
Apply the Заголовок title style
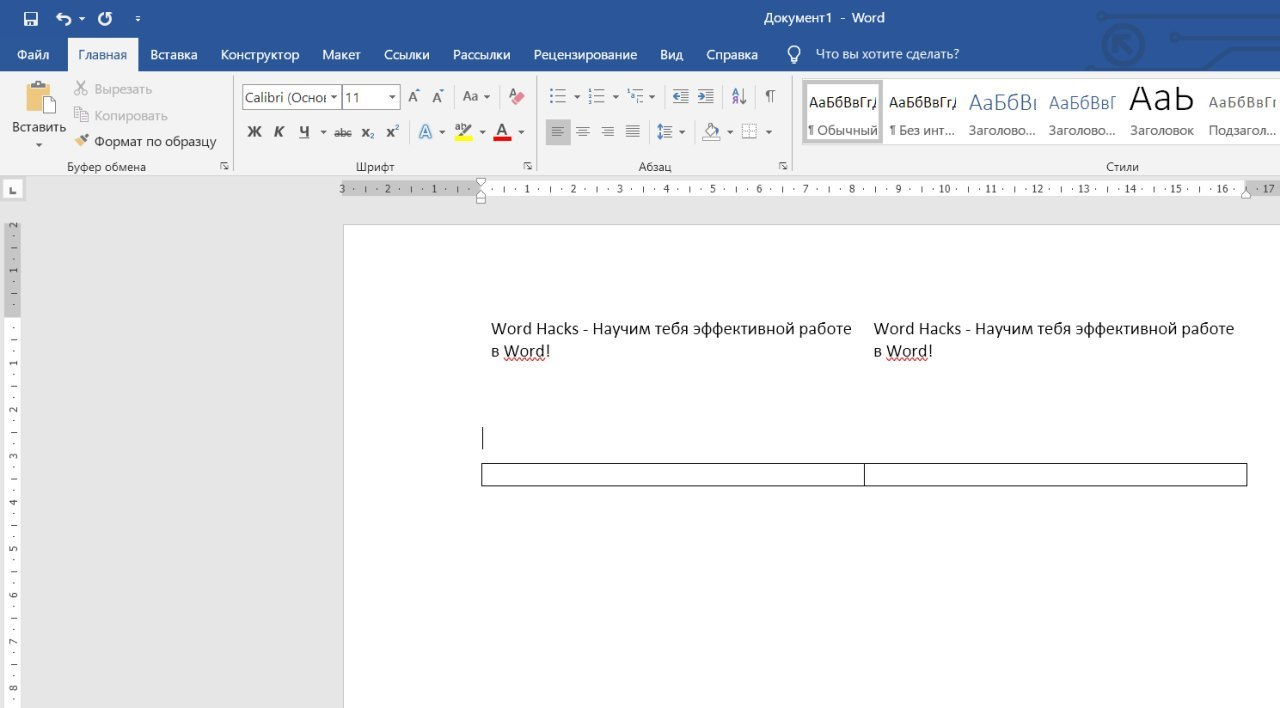click(1162, 111)
